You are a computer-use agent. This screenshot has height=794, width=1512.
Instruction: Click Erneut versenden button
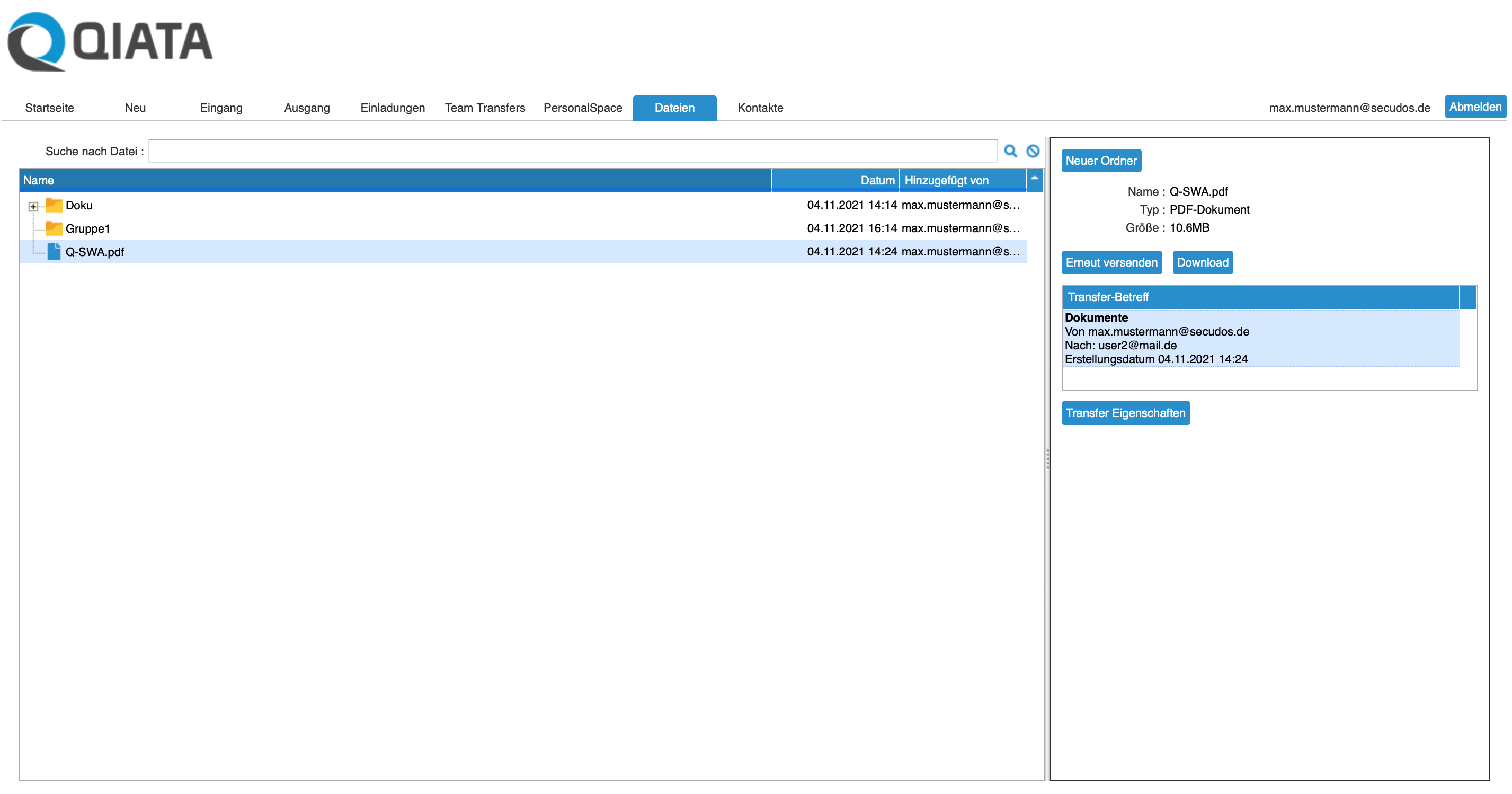[x=1110, y=262]
